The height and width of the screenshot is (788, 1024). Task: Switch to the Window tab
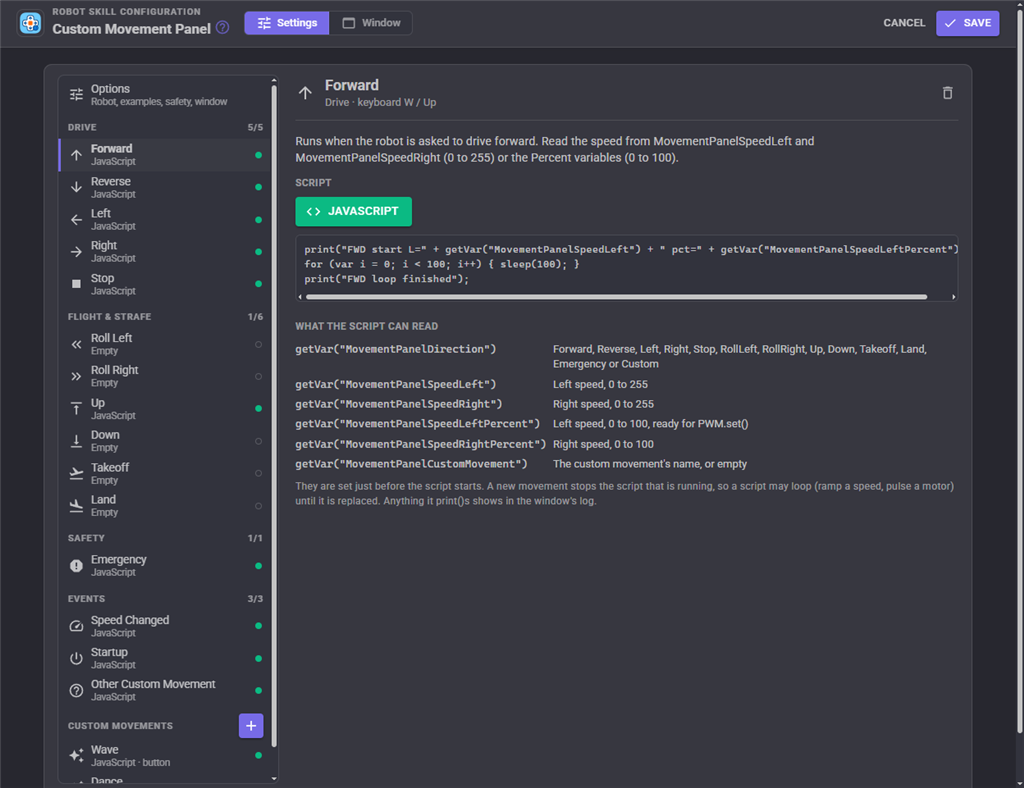coord(371,23)
